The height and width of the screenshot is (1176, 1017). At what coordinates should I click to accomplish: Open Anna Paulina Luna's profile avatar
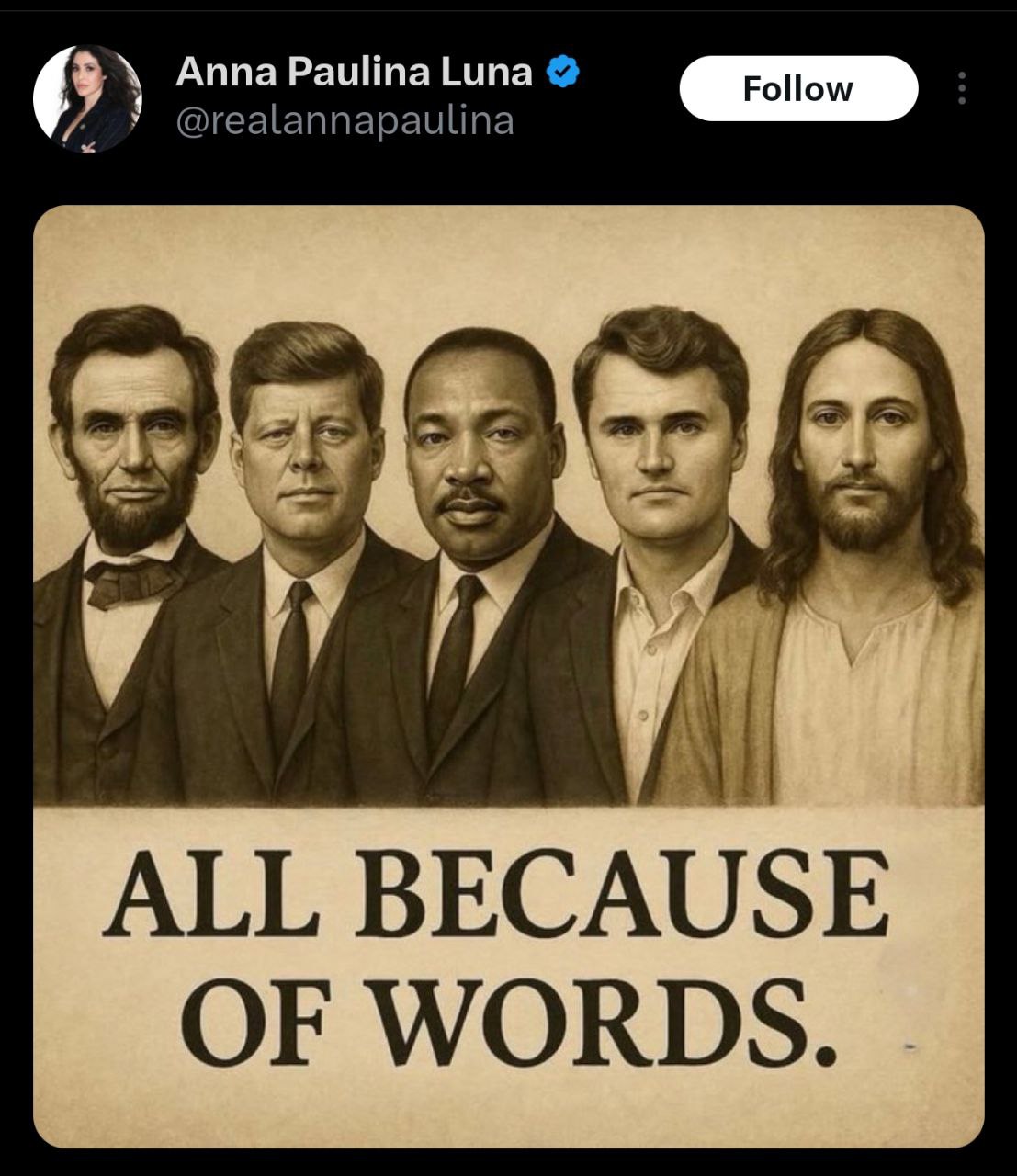pos(87,98)
